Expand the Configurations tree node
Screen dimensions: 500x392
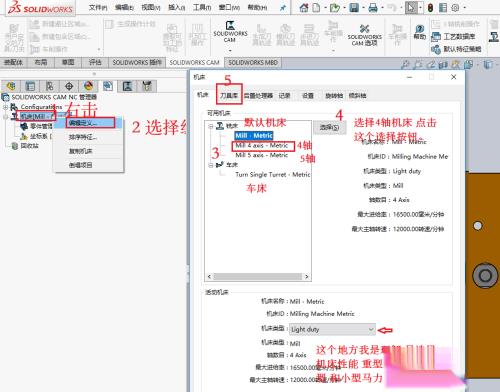5,107
